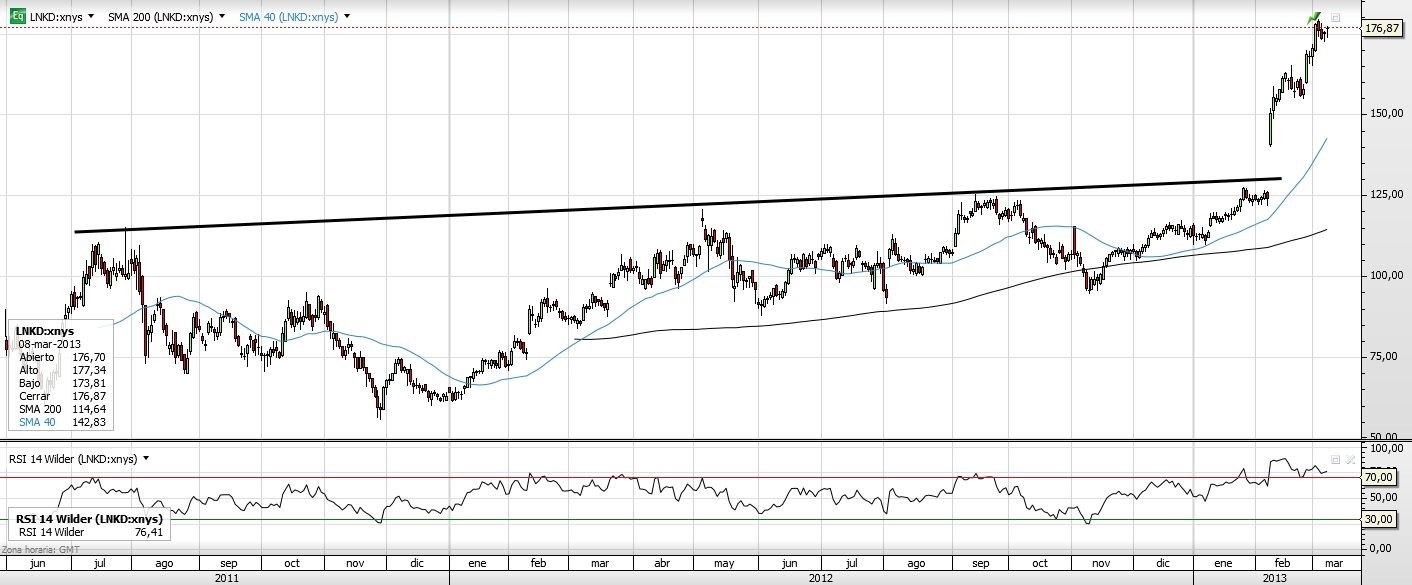Click the 2013 year label on time axis
This screenshot has width=1412, height=585.
click(1273, 577)
